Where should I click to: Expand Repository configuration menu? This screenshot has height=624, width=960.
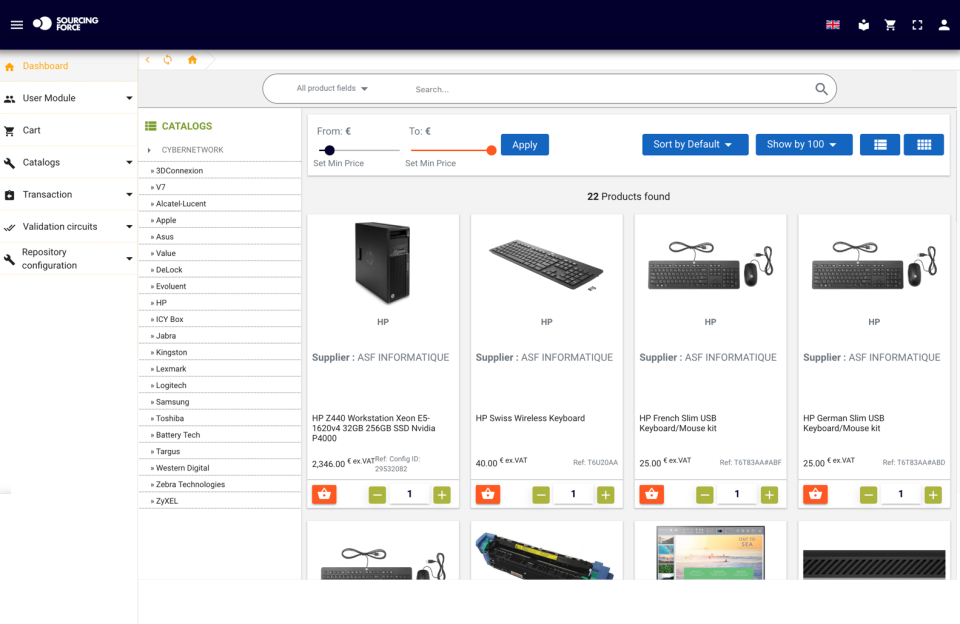coord(69,258)
